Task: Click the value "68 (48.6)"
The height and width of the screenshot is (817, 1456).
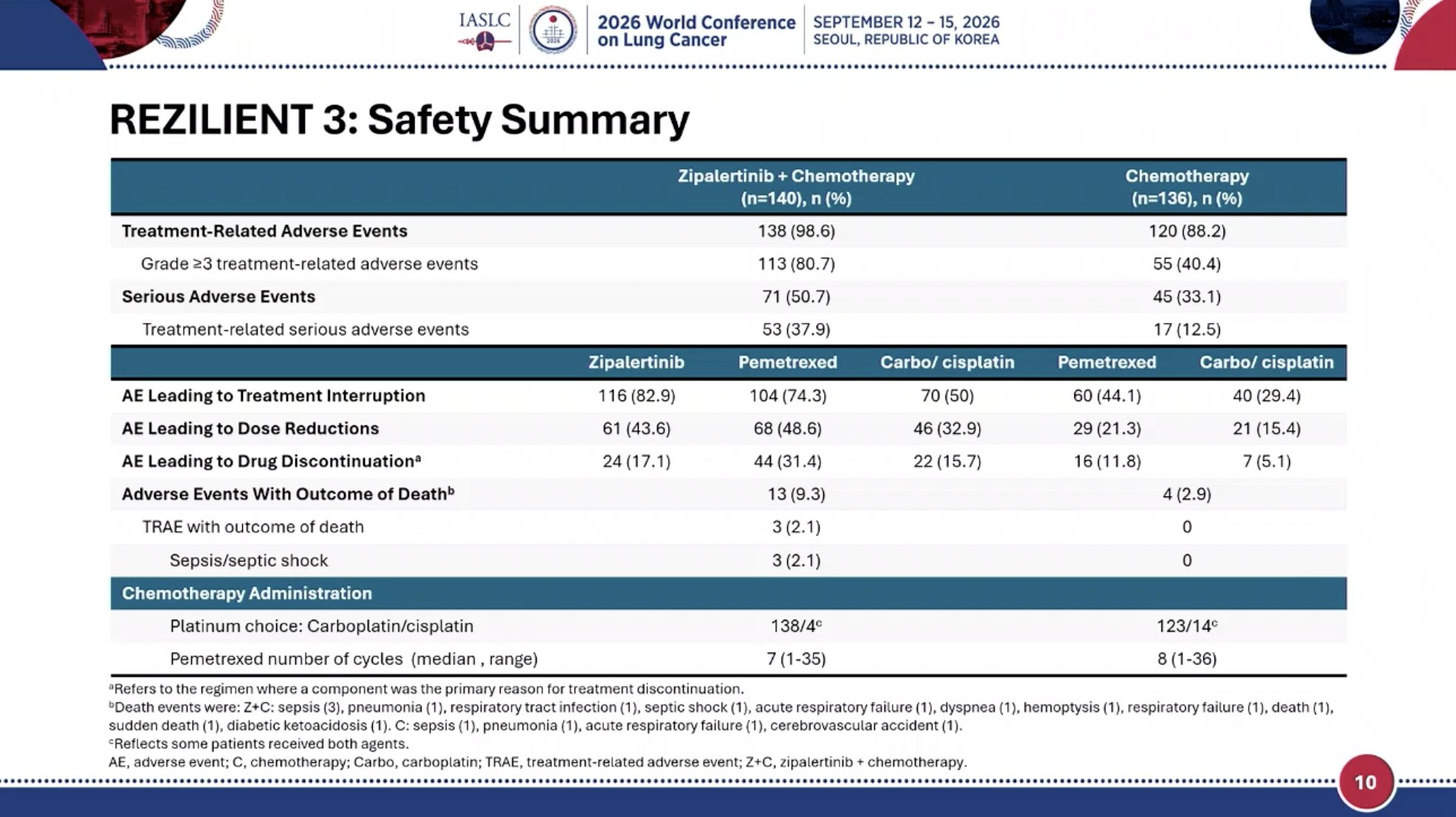Action: [x=788, y=428]
